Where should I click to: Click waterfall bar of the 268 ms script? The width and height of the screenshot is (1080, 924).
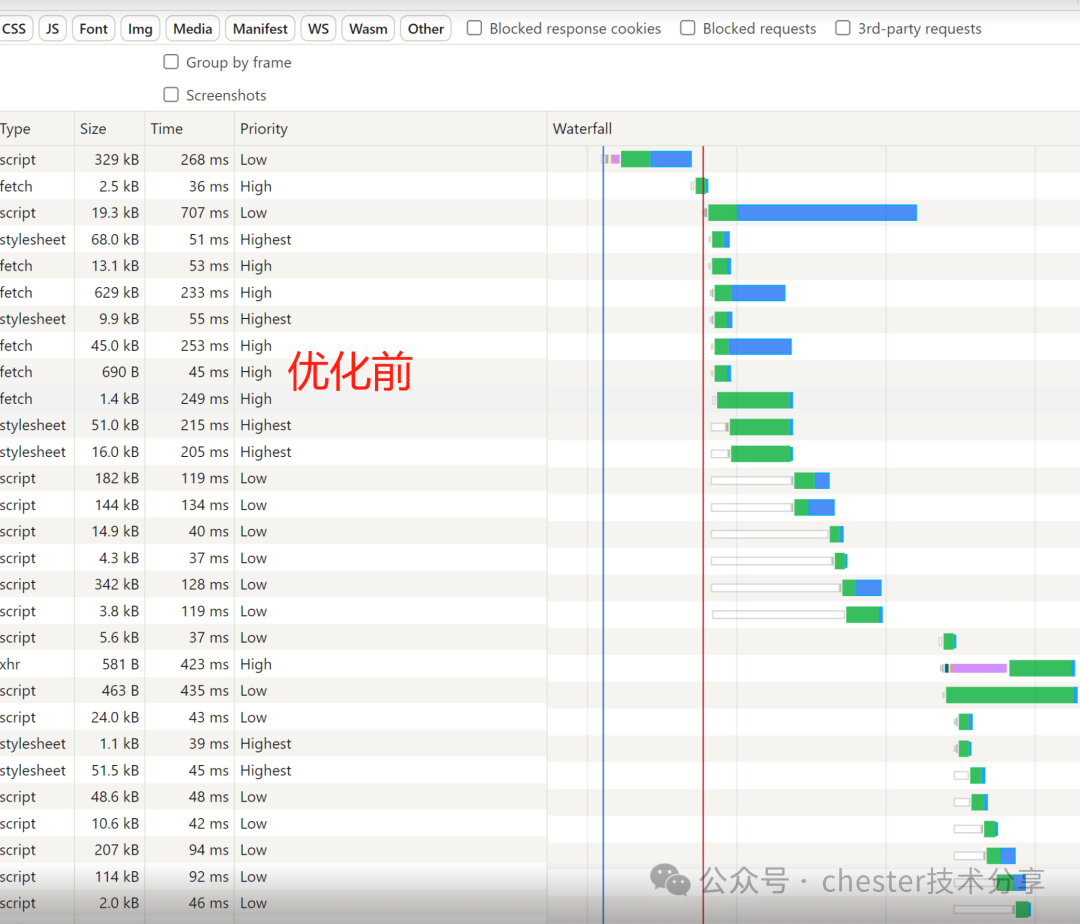647,159
